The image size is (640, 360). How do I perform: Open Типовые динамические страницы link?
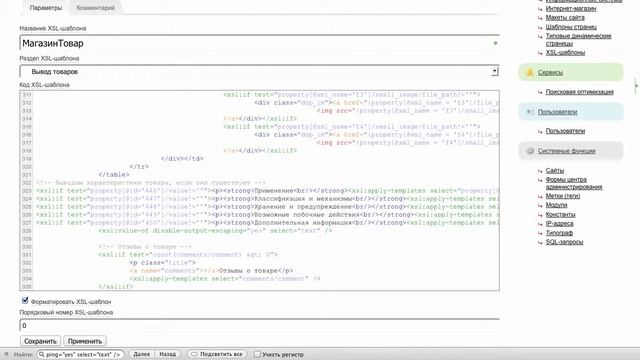point(578,40)
